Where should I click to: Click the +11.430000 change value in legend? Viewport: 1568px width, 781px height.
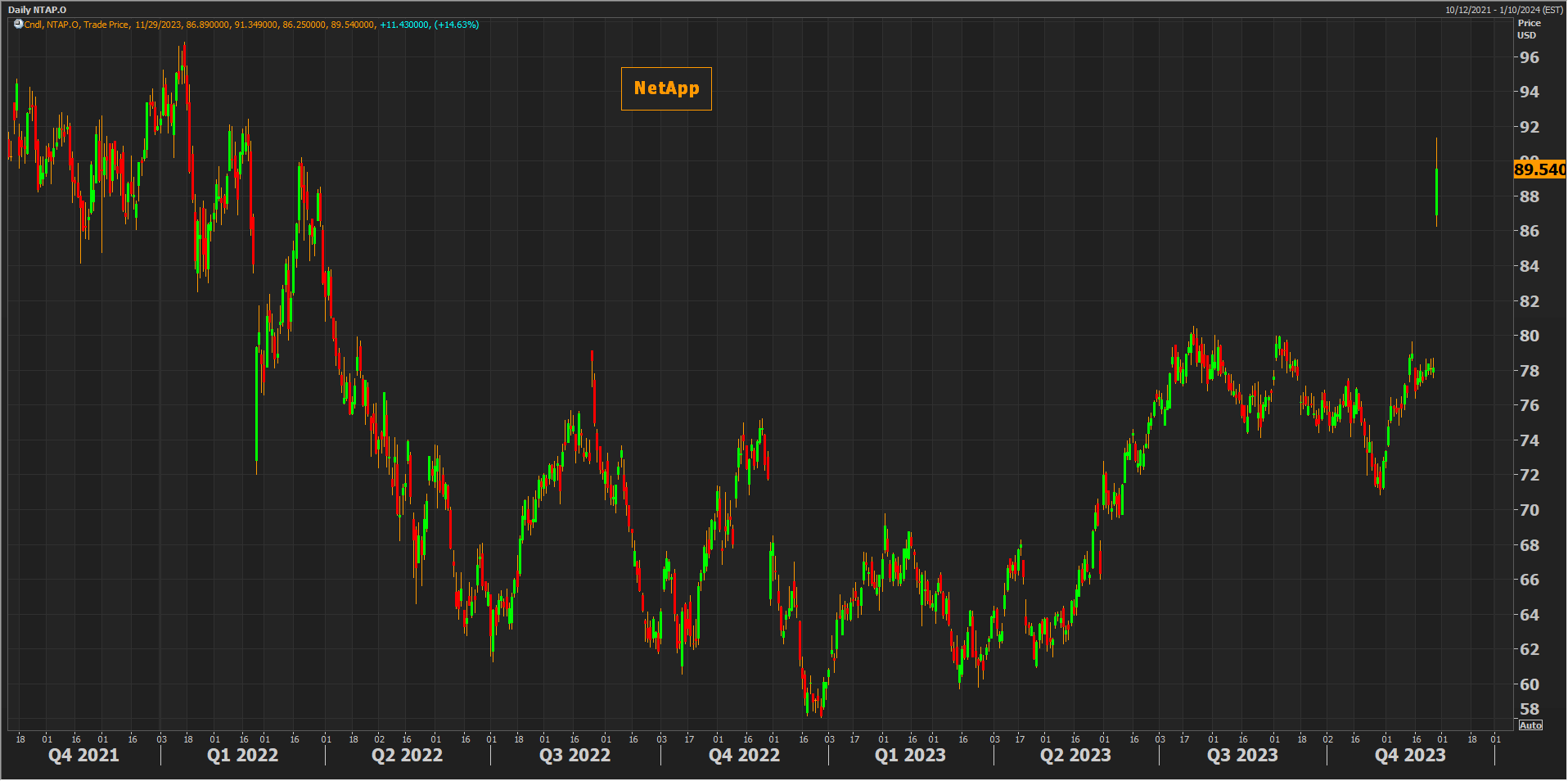[404, 25]
